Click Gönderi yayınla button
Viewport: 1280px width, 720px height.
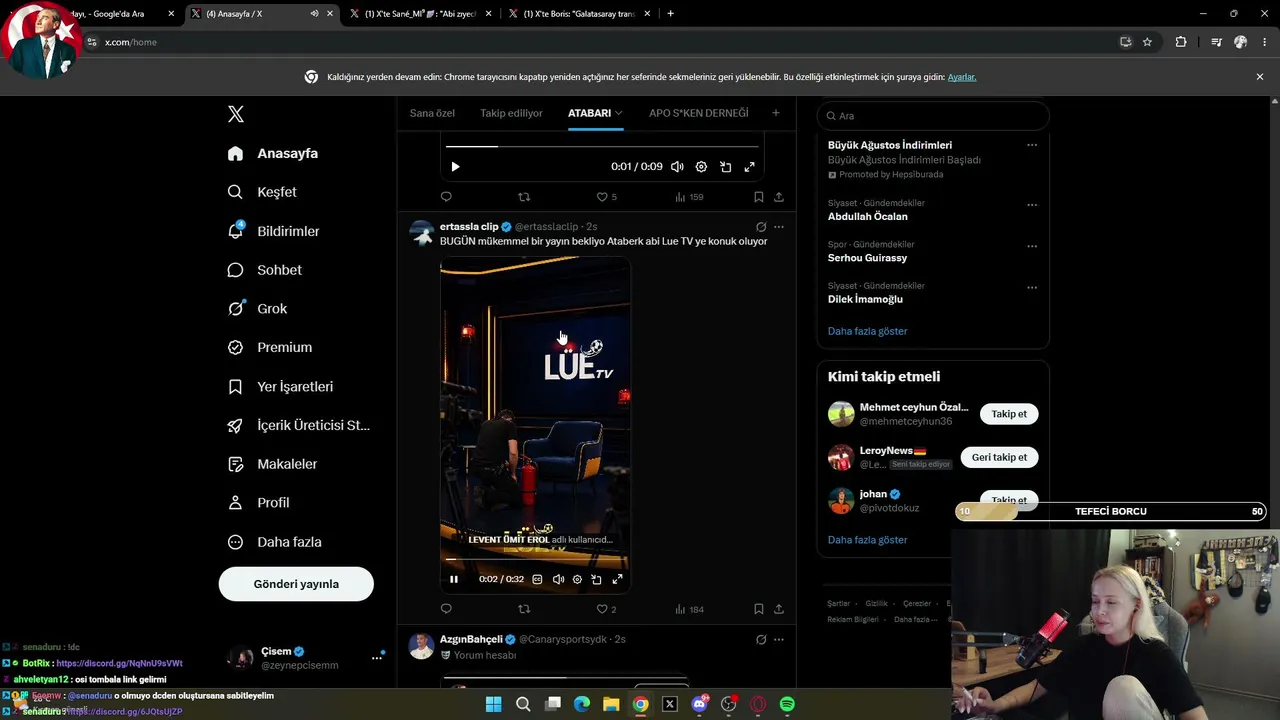click(296, 584)
